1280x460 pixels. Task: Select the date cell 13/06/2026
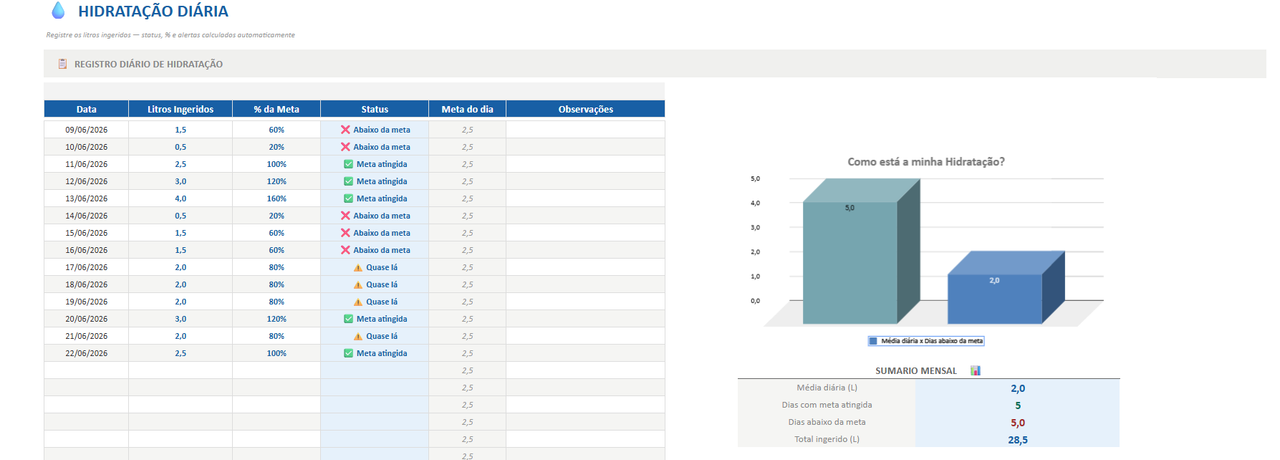[x=86, y=198]
